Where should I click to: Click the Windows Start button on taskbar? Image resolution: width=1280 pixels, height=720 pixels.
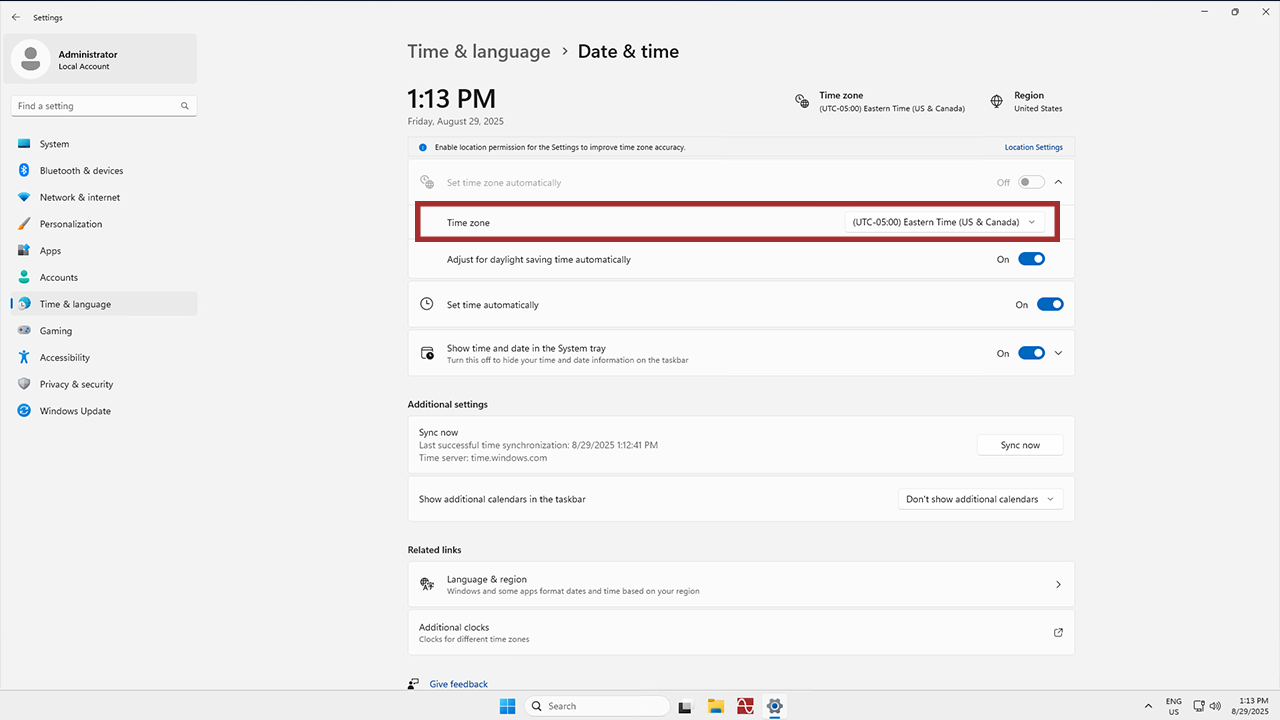click(507, 706)
